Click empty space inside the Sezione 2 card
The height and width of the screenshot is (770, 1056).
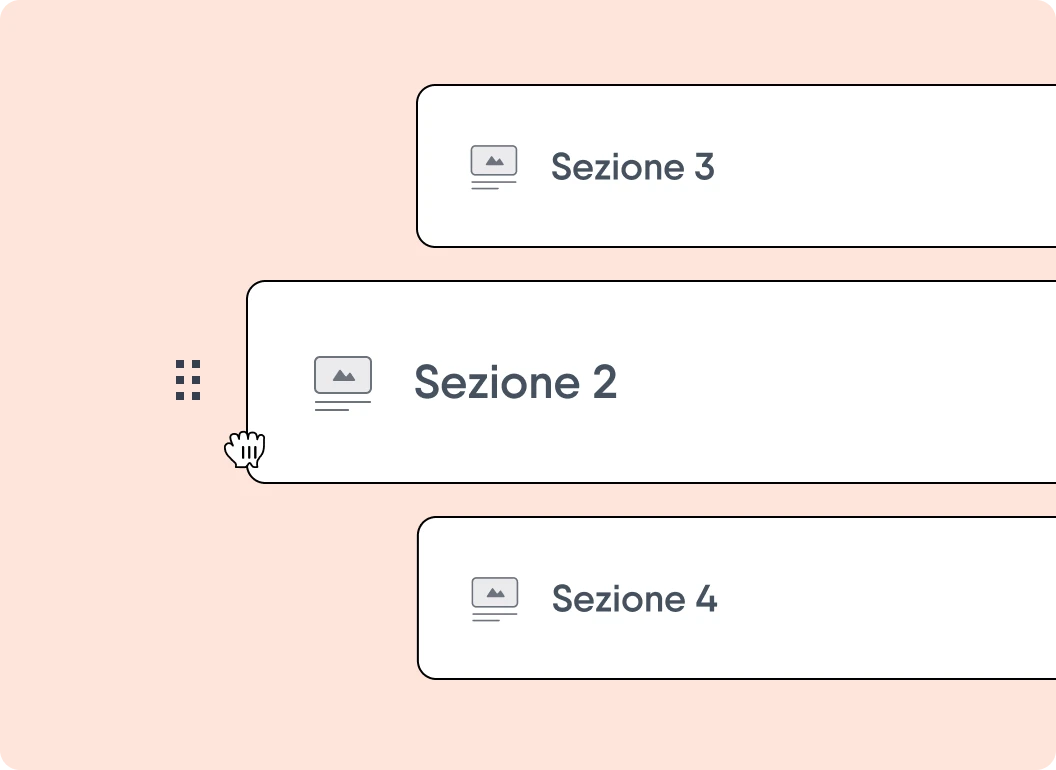tap(830, 383)
